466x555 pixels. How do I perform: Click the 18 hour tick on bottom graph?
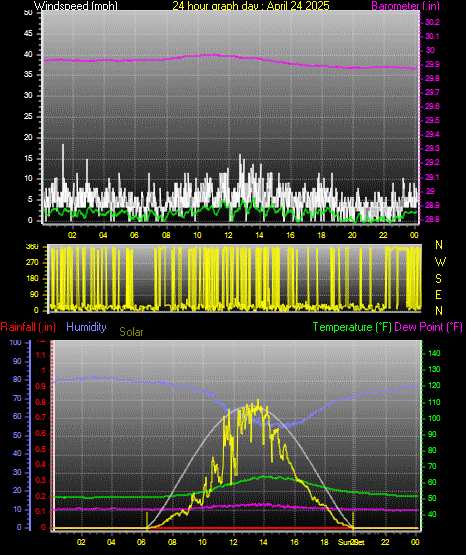pos(324,542)
